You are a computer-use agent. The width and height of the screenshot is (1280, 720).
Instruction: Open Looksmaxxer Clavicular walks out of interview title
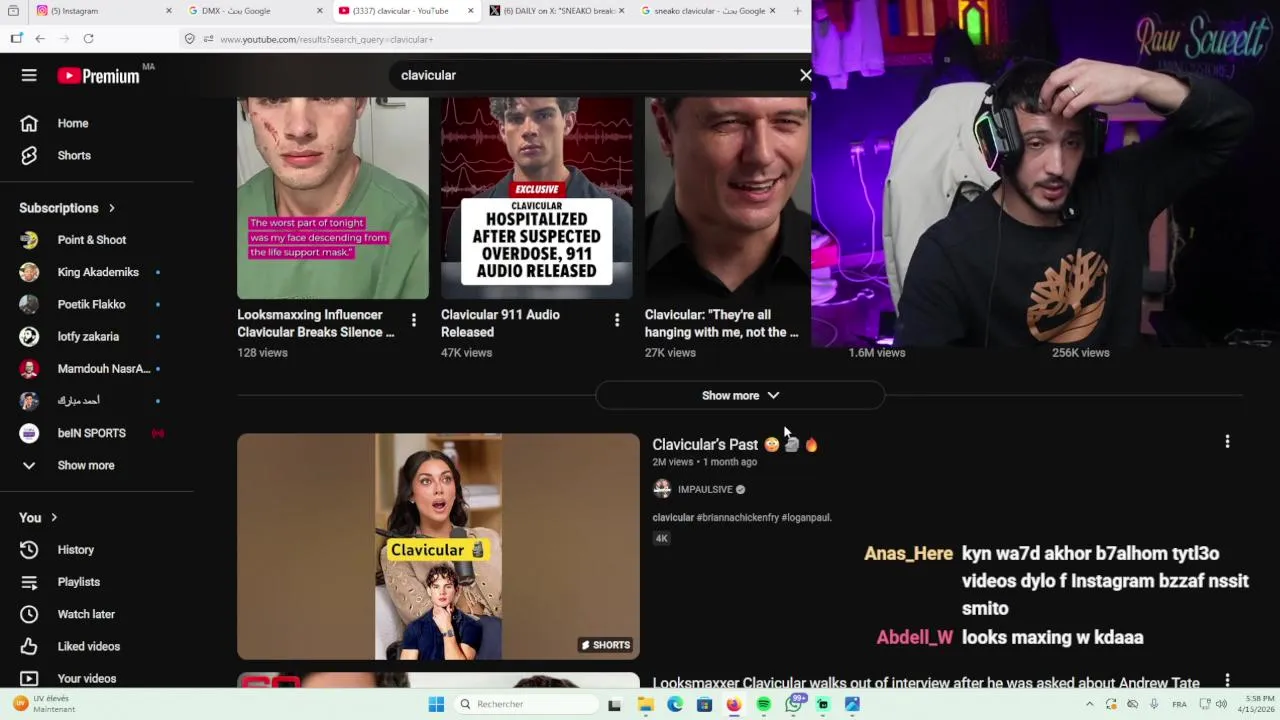926,684
